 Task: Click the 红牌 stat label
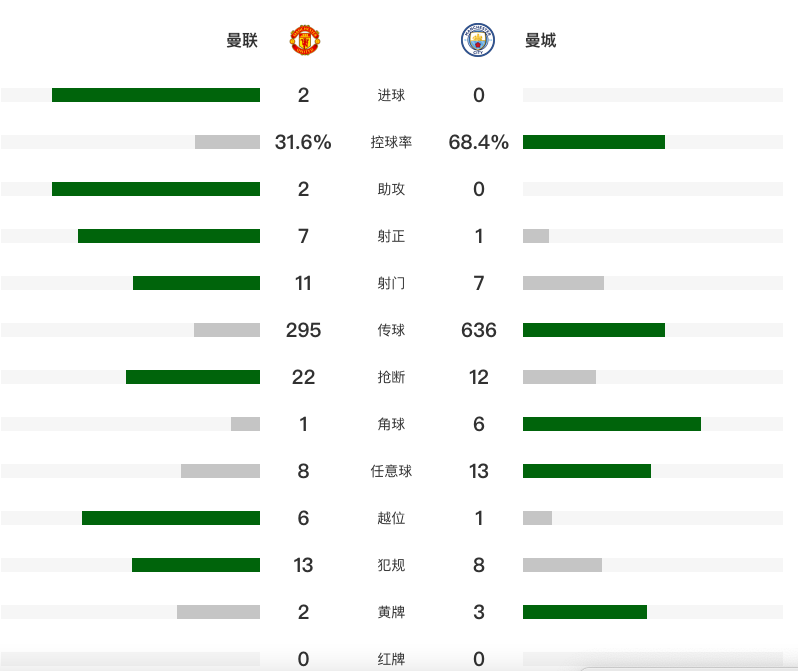391,659
